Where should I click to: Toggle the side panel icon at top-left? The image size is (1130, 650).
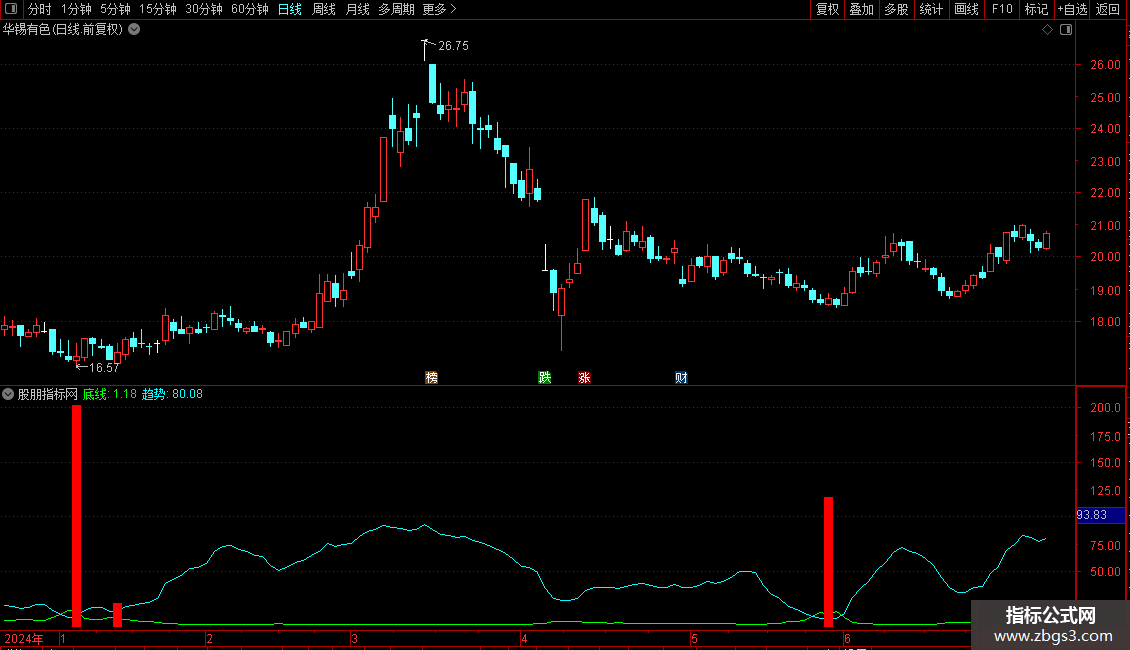coord(11,9)
